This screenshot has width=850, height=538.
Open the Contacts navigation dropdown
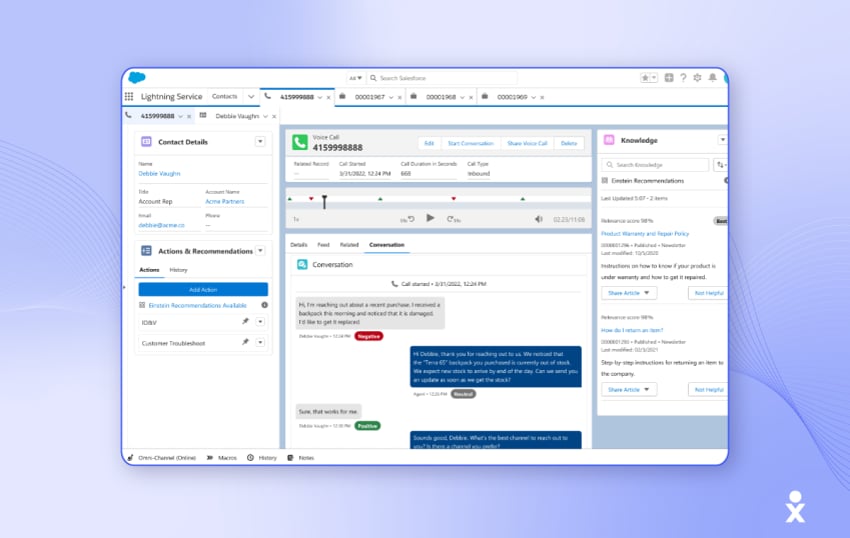(251, 97)
